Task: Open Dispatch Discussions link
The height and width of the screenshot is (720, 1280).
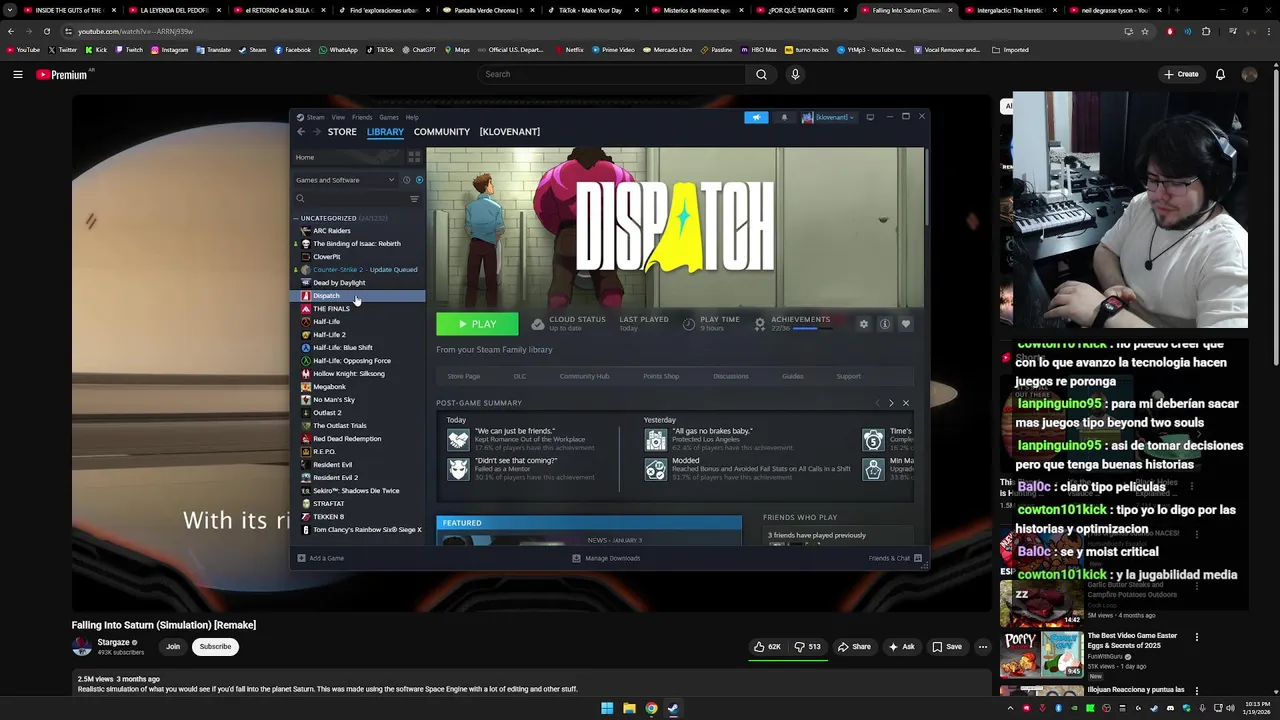Action: click(x=731, y=376)
